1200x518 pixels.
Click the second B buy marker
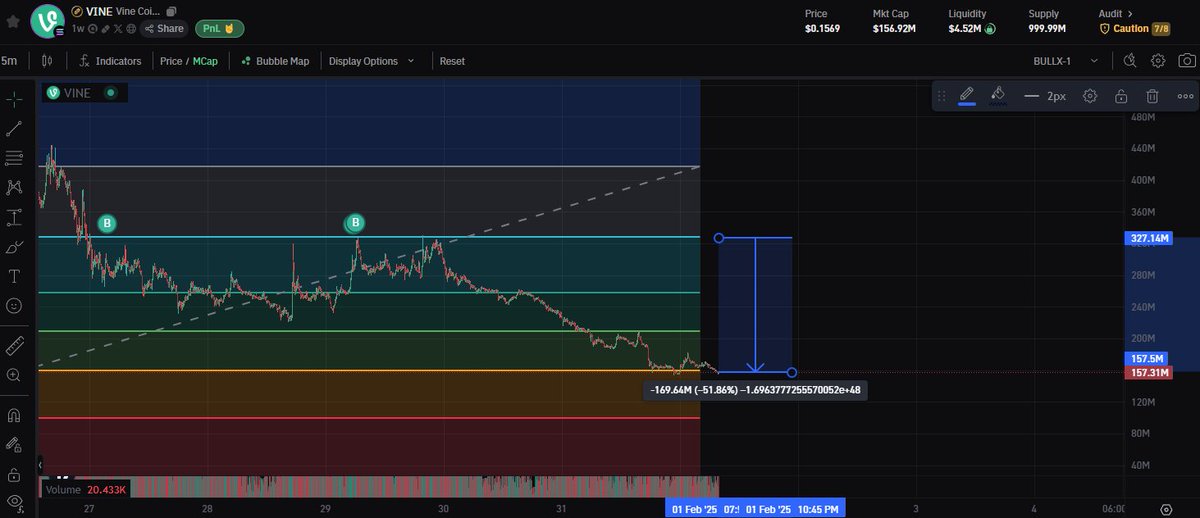355,222
